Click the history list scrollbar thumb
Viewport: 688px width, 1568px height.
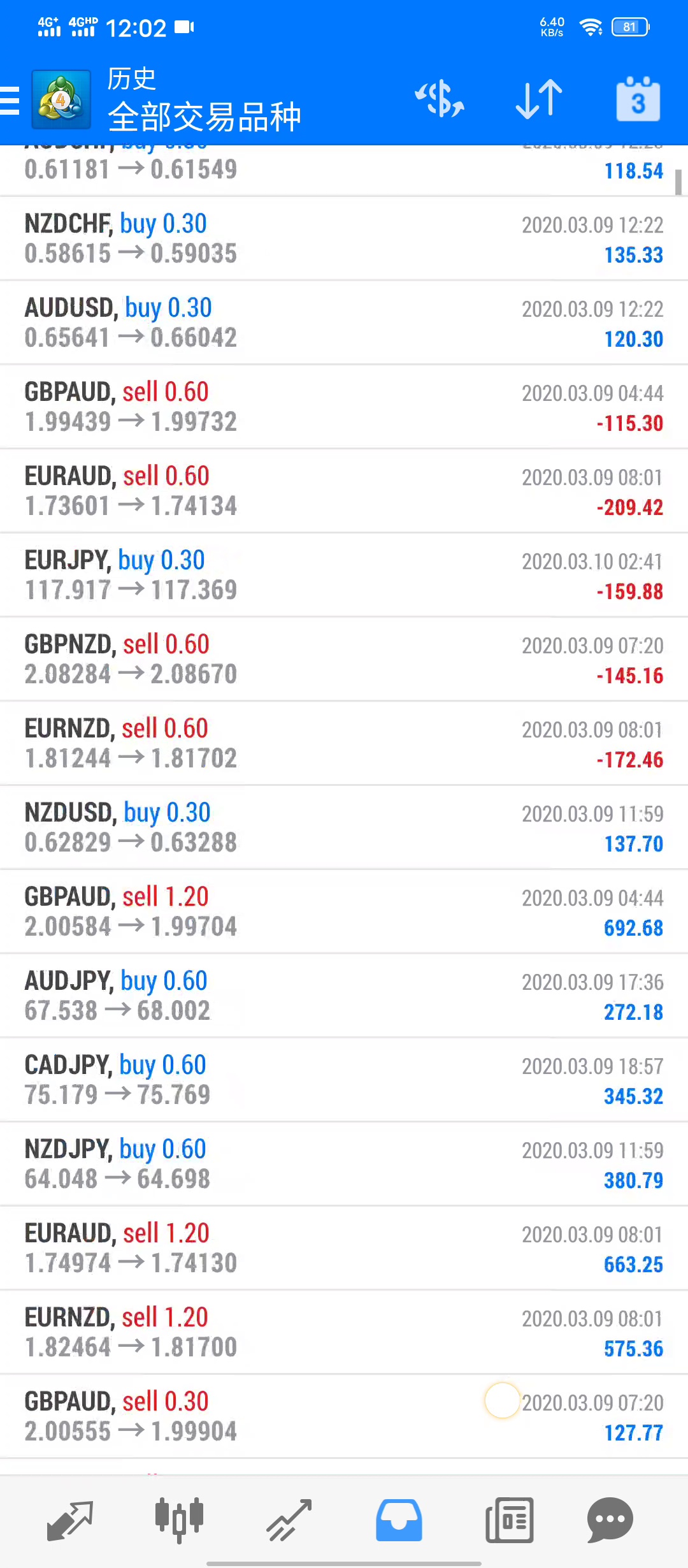[x=678, y=182]
